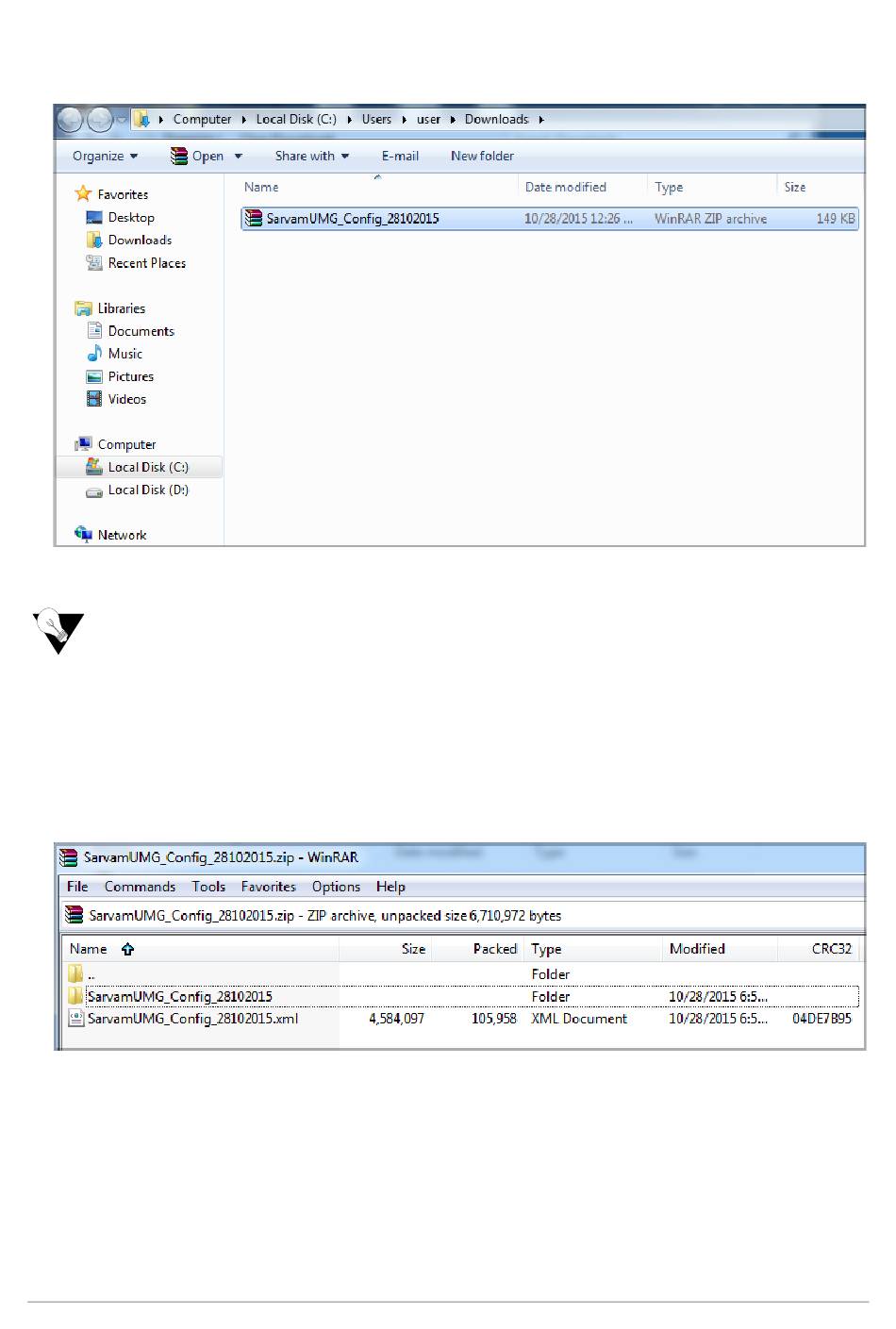Click the E-mail toolbar button
The width and height of the screenshot is (896, 1329).
click(x=400, y=156)
